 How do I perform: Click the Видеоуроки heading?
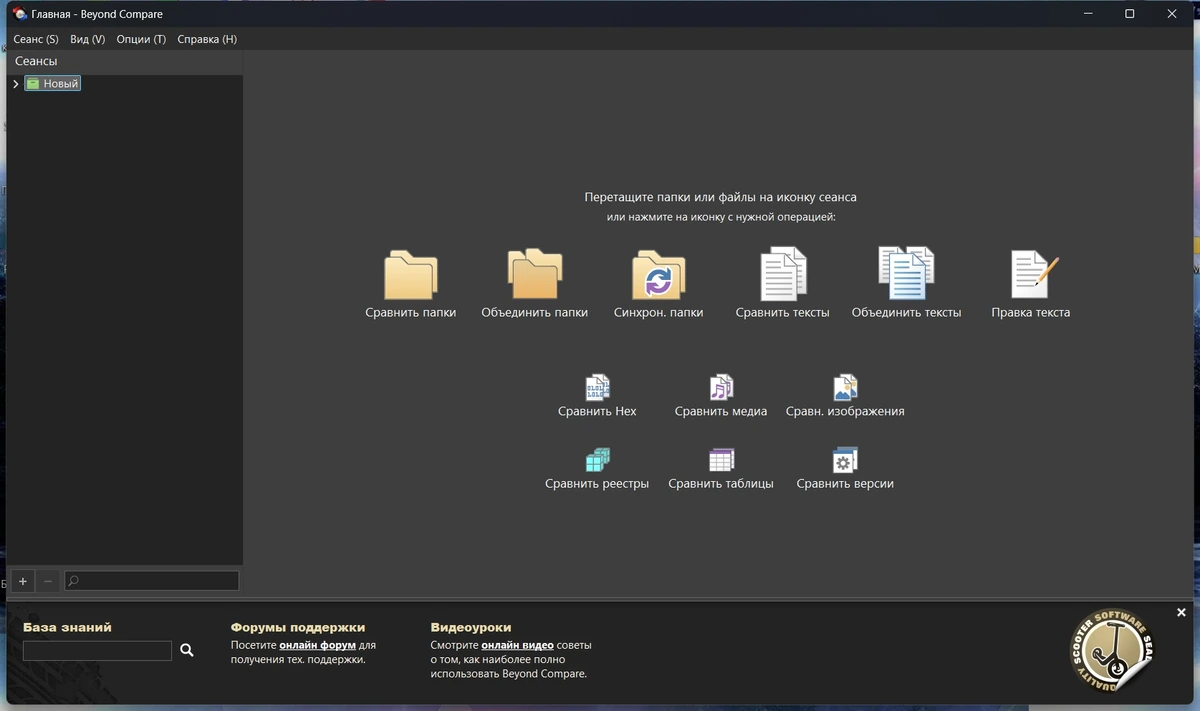(x=471, y=627)
